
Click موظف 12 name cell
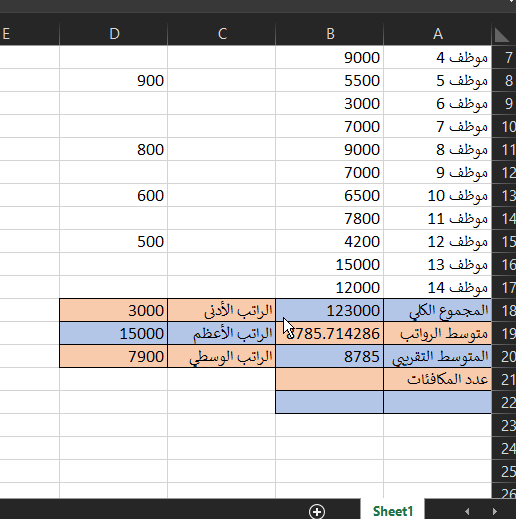[x=438, y=241]
